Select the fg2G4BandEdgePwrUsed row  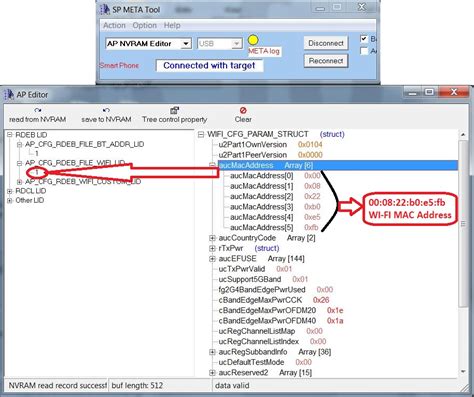(x=276, y=290)
